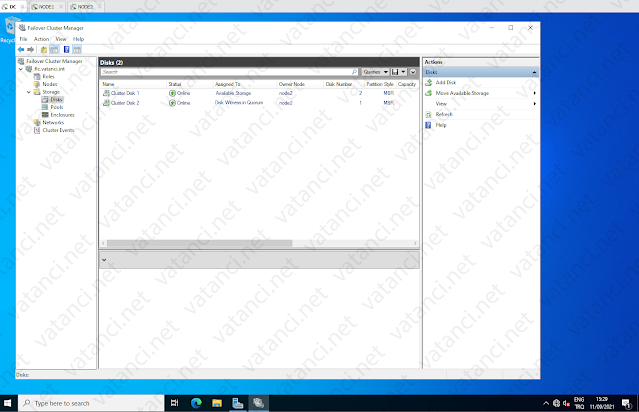Click the Up one level folder icon

[x=44, y=50]
